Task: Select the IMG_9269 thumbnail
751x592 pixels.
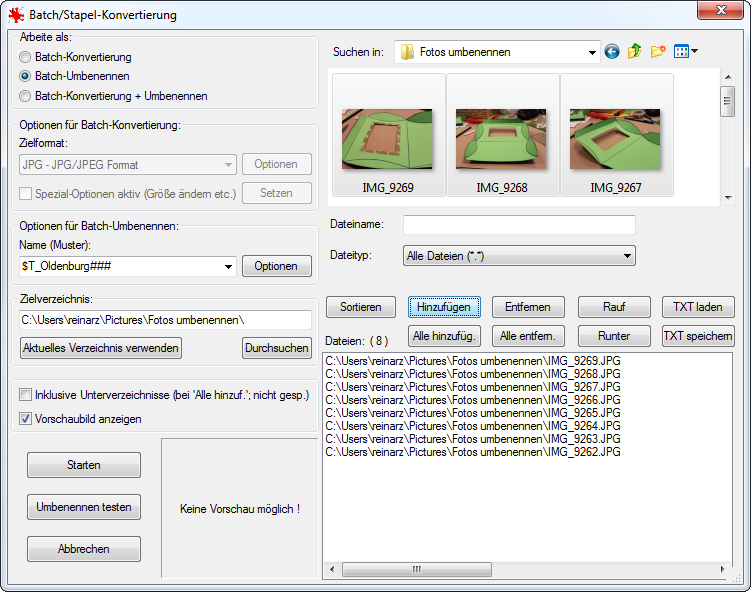Action: coord(388,135)
